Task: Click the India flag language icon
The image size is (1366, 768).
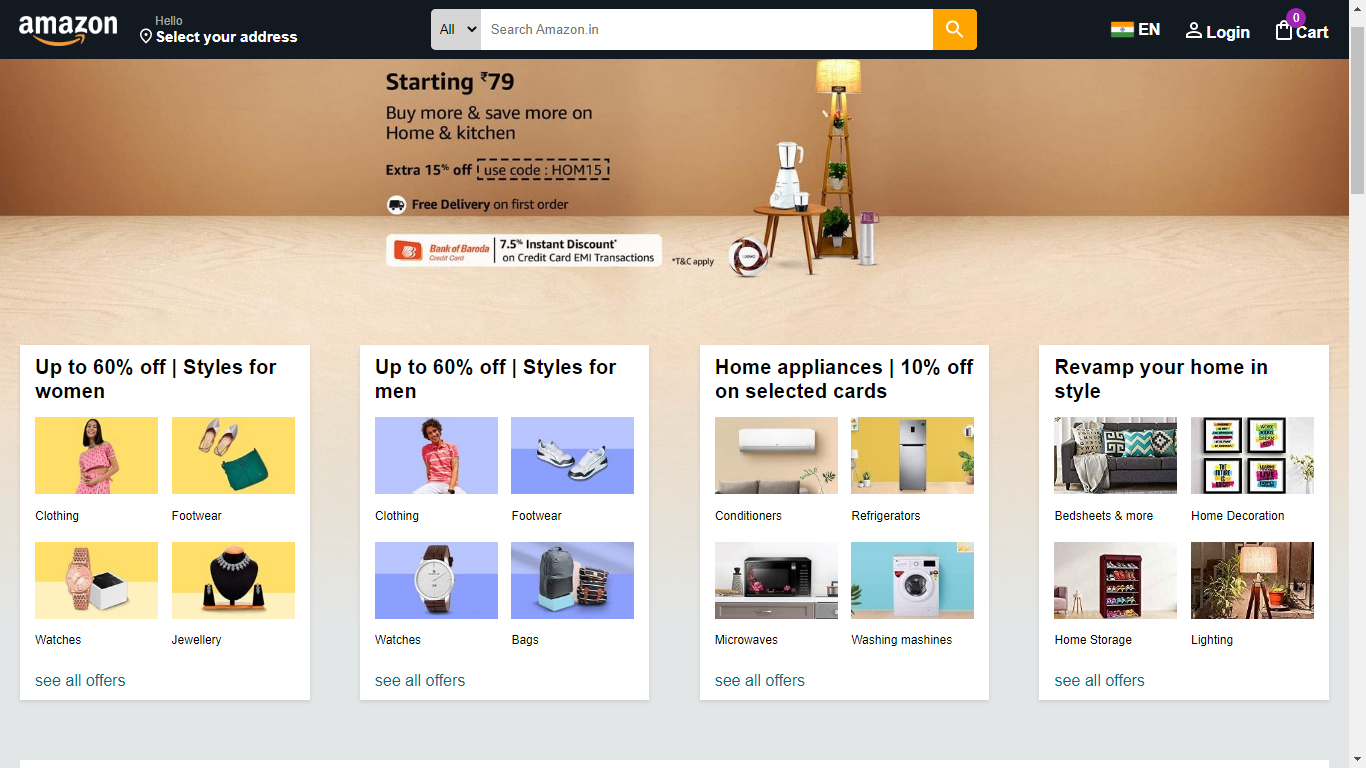Action: pos(1122,29)
